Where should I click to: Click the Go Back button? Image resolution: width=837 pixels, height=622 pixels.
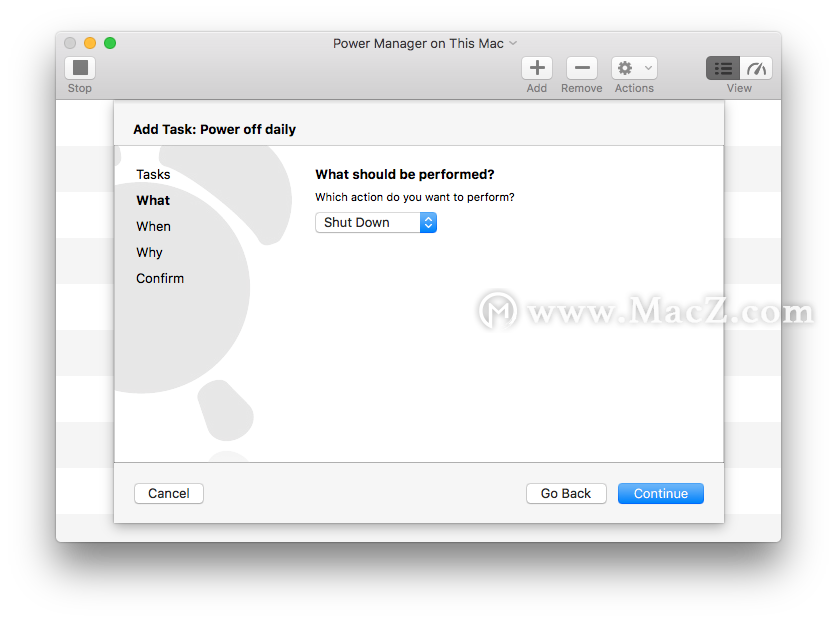tap(566, 493)
